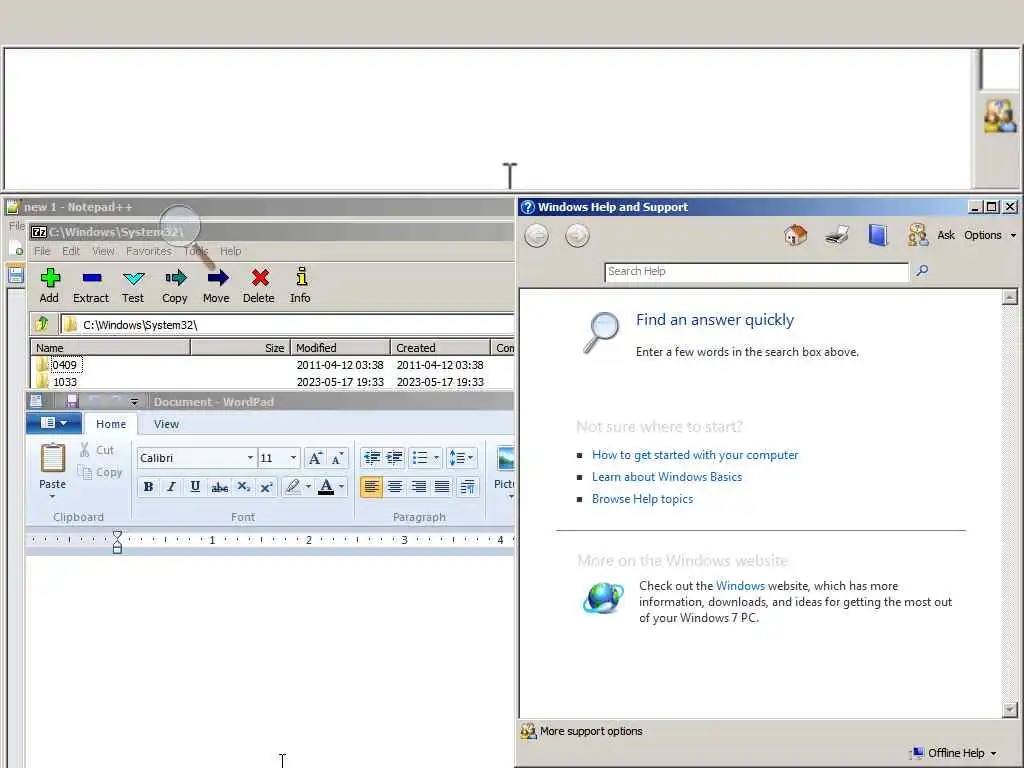
Task: Open the highlight color dropdown arrow
Action: (x=308, y=487)
